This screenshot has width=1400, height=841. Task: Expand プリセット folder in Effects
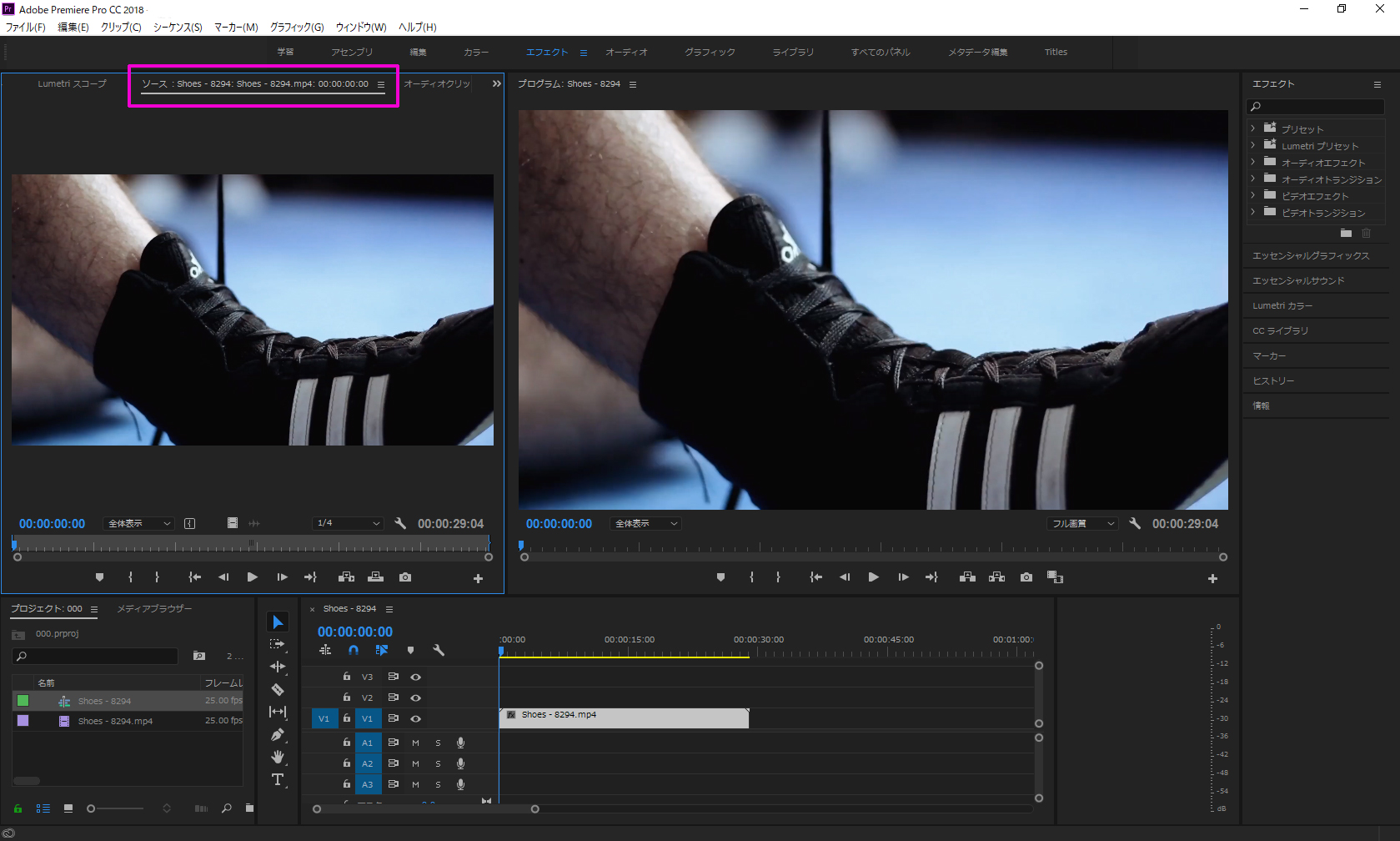pos(1252,128)
